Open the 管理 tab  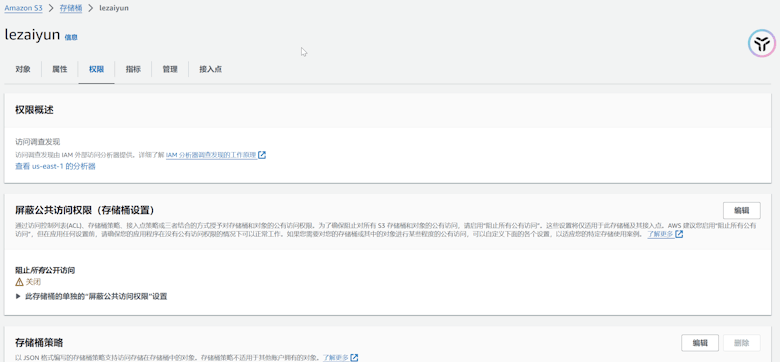coord(170,69)
